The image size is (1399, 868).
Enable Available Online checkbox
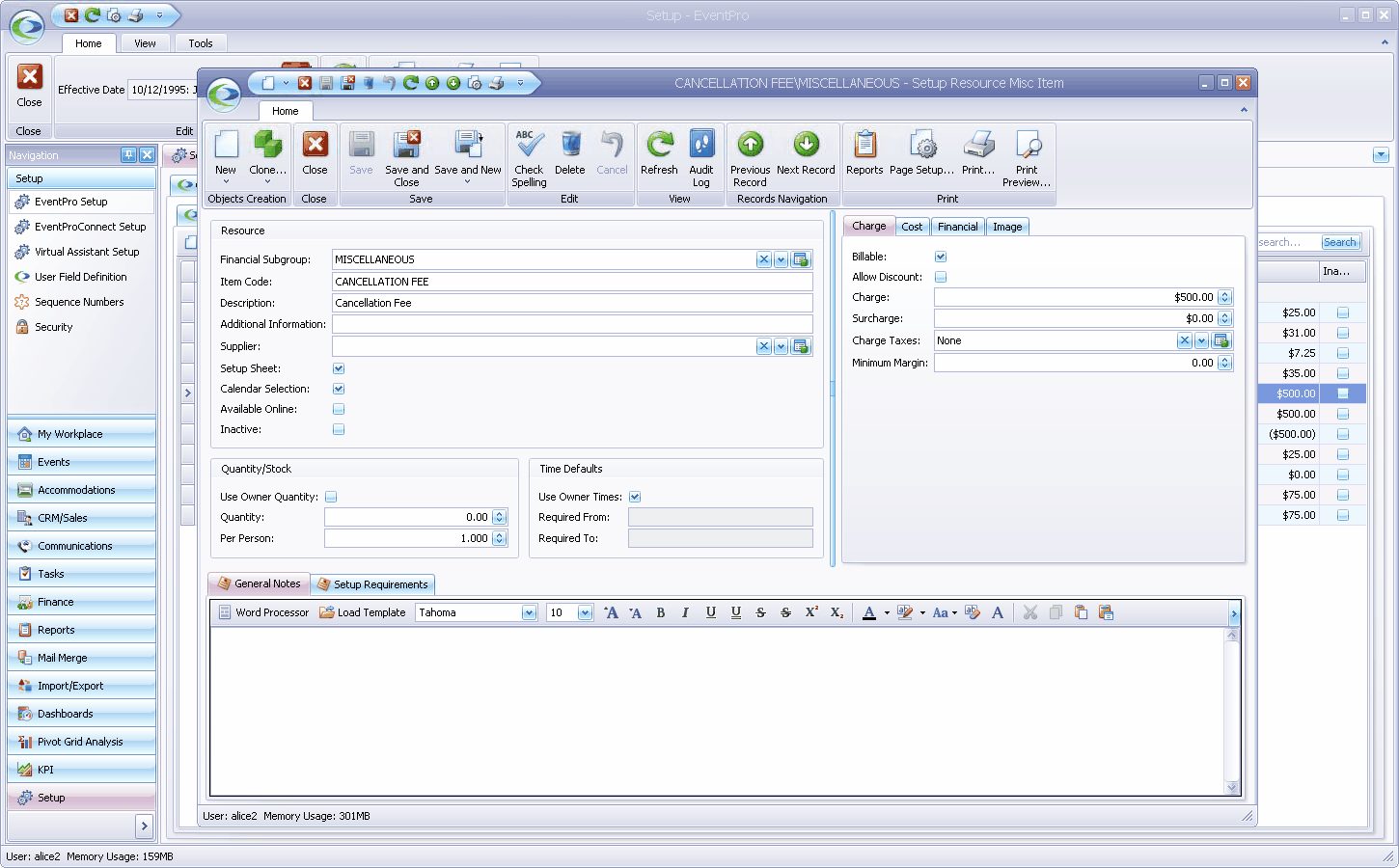pyautogui.click(x=339, y=409)
